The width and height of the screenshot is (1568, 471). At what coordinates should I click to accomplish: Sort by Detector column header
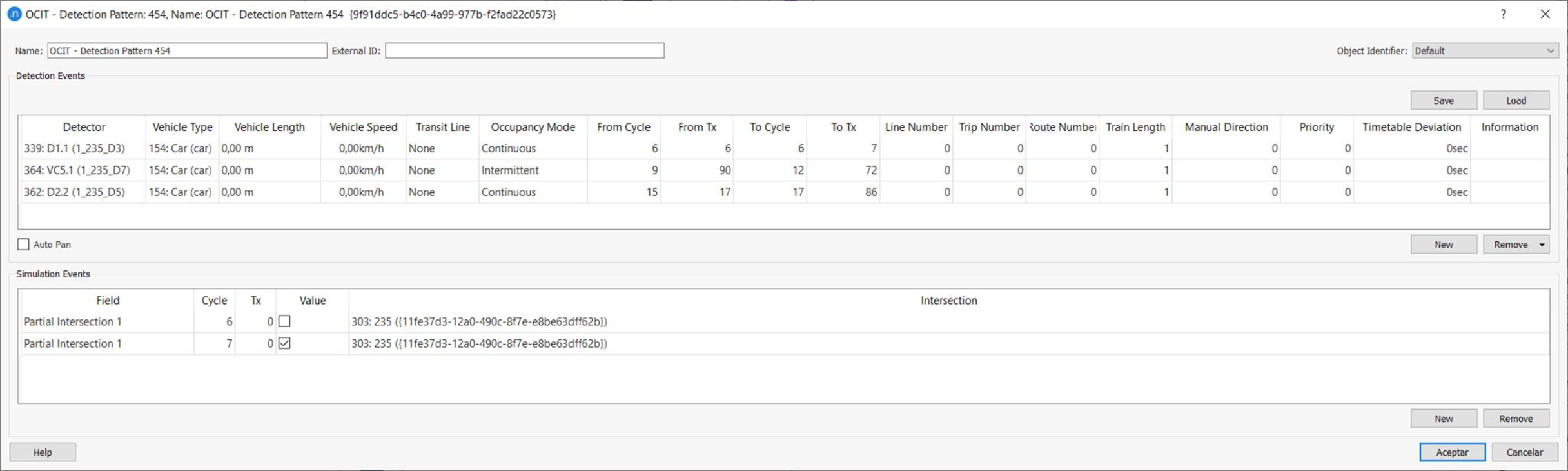(84, 127)
